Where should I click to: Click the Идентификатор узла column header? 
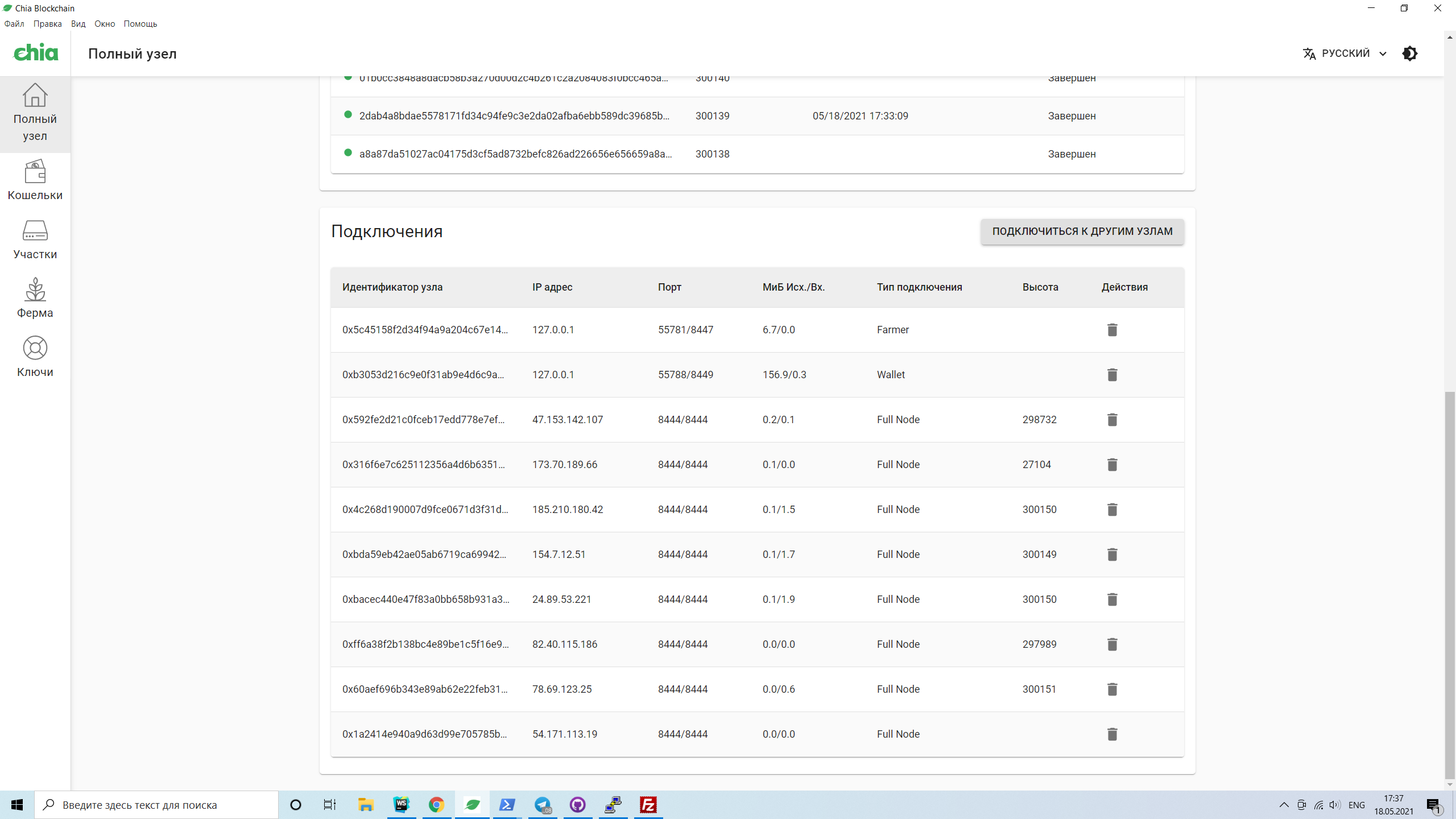(x=392, y=287)
